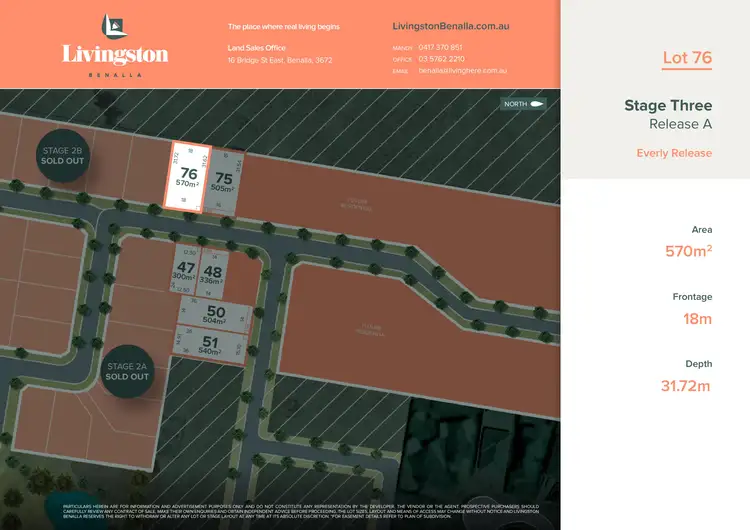The height and width of the screenshot is (530, 750).
Task: Click the Frontage value 18m
Action: pos(697,319)
